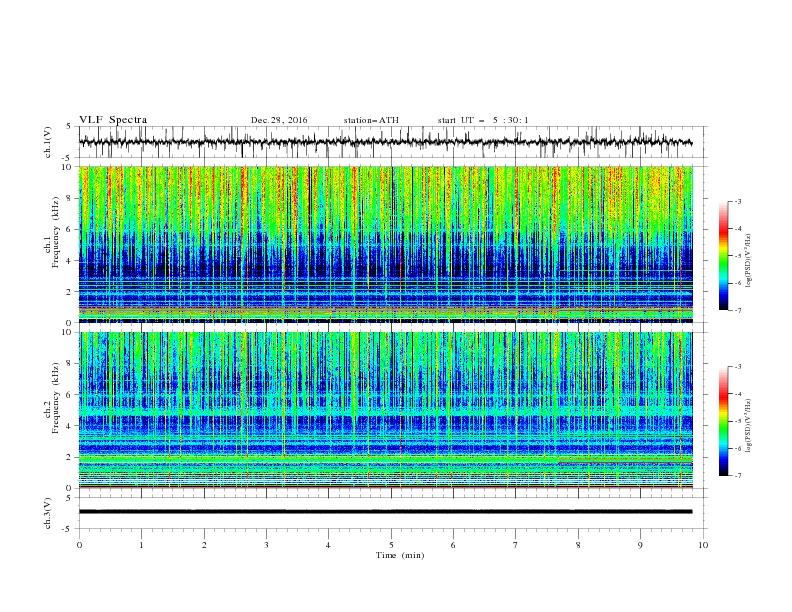Viewport: 792px width, 612px height.
Task: Click time axis tick label "0"
Action: 79,545
